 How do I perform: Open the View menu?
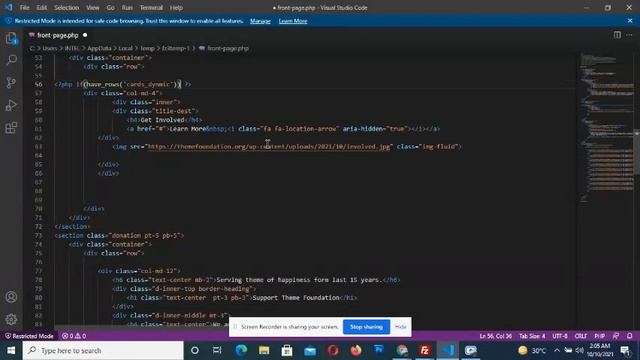(93, 8)
